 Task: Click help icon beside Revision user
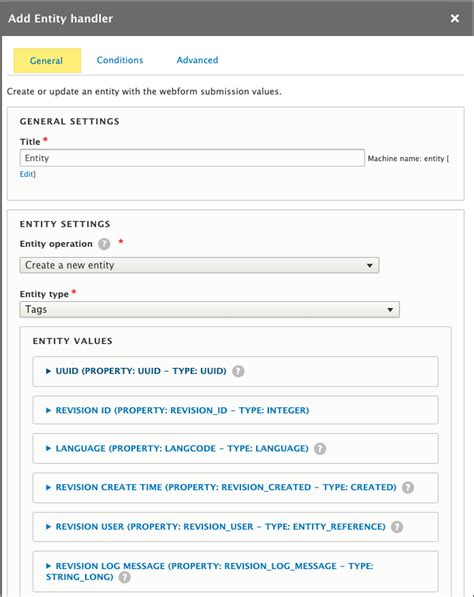point(397,527)
